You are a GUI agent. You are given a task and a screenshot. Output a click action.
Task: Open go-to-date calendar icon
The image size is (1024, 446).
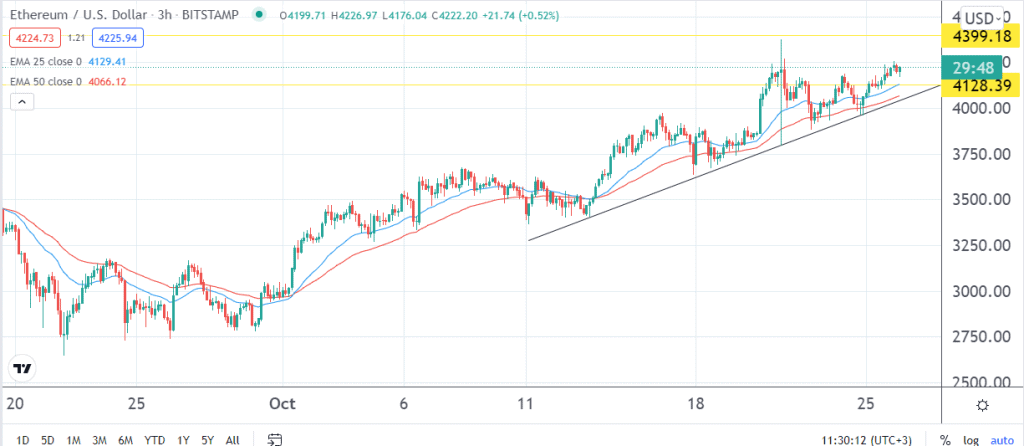pos(275,440)
